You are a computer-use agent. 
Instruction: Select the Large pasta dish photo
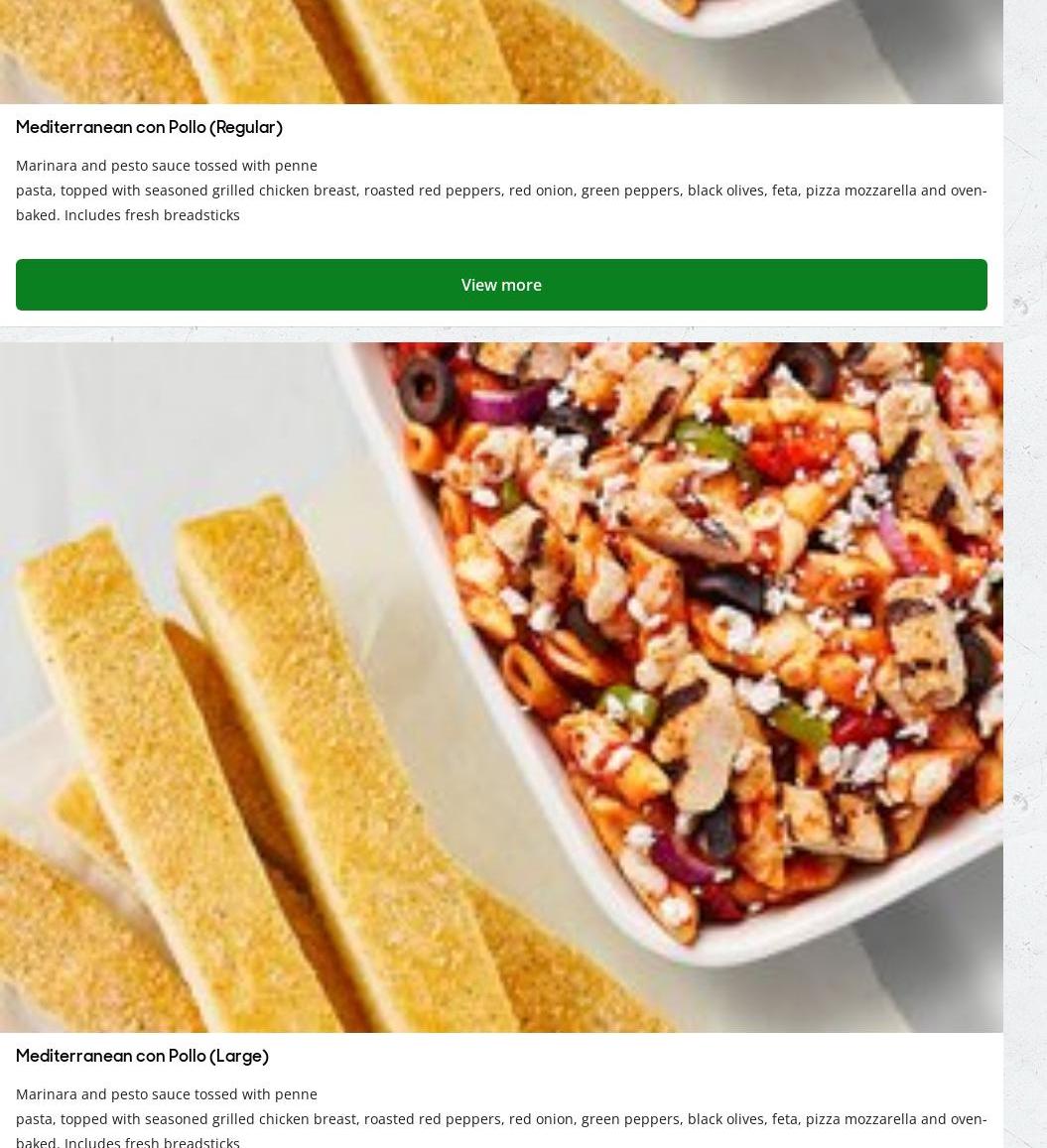(x=501, y=688)
